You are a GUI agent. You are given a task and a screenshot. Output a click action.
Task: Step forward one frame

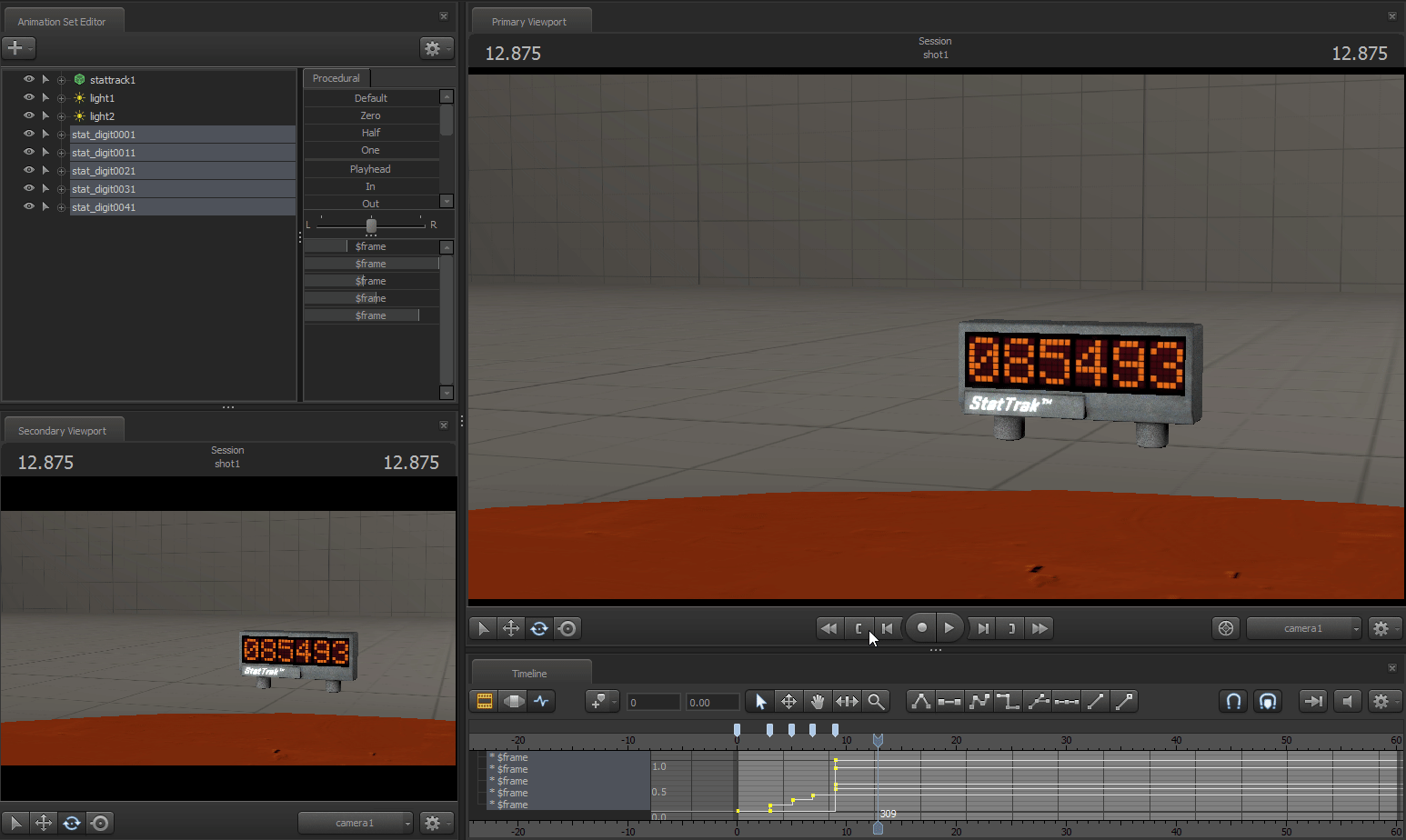coord(982,628)
